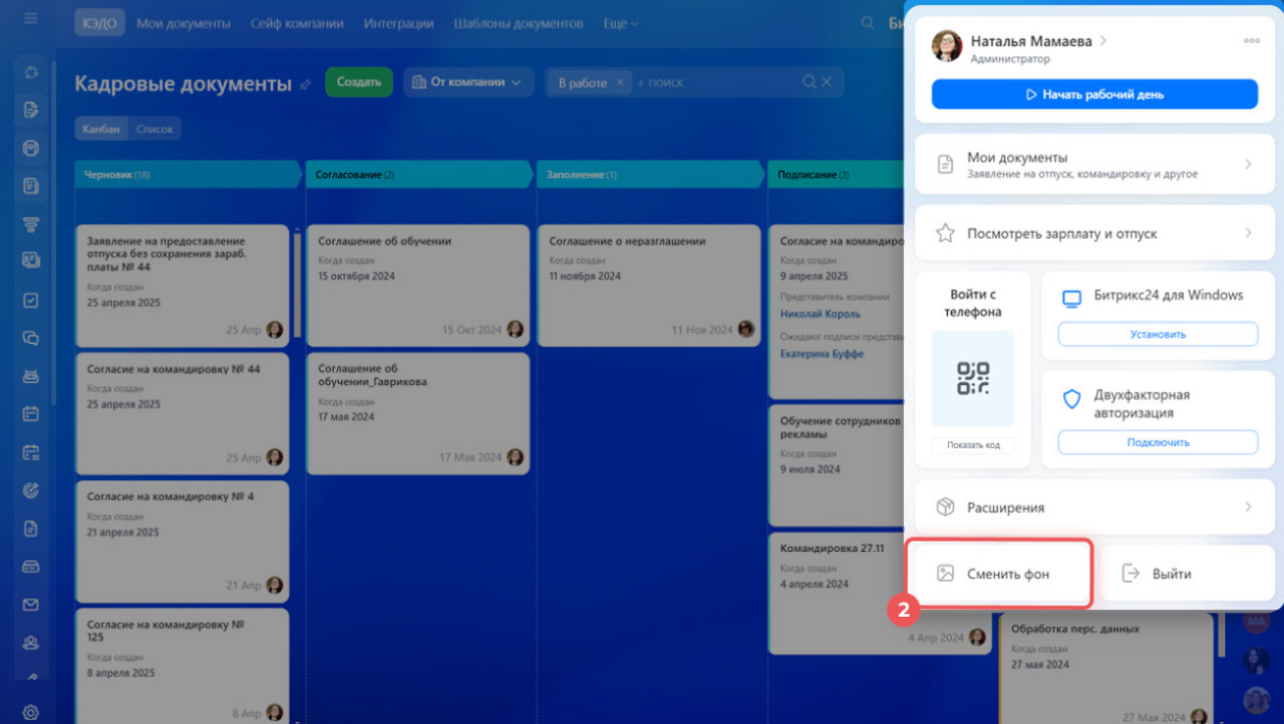
Task: Click the Сменить фон image icon
Action: pyautogui.click(x=945, y=574)
